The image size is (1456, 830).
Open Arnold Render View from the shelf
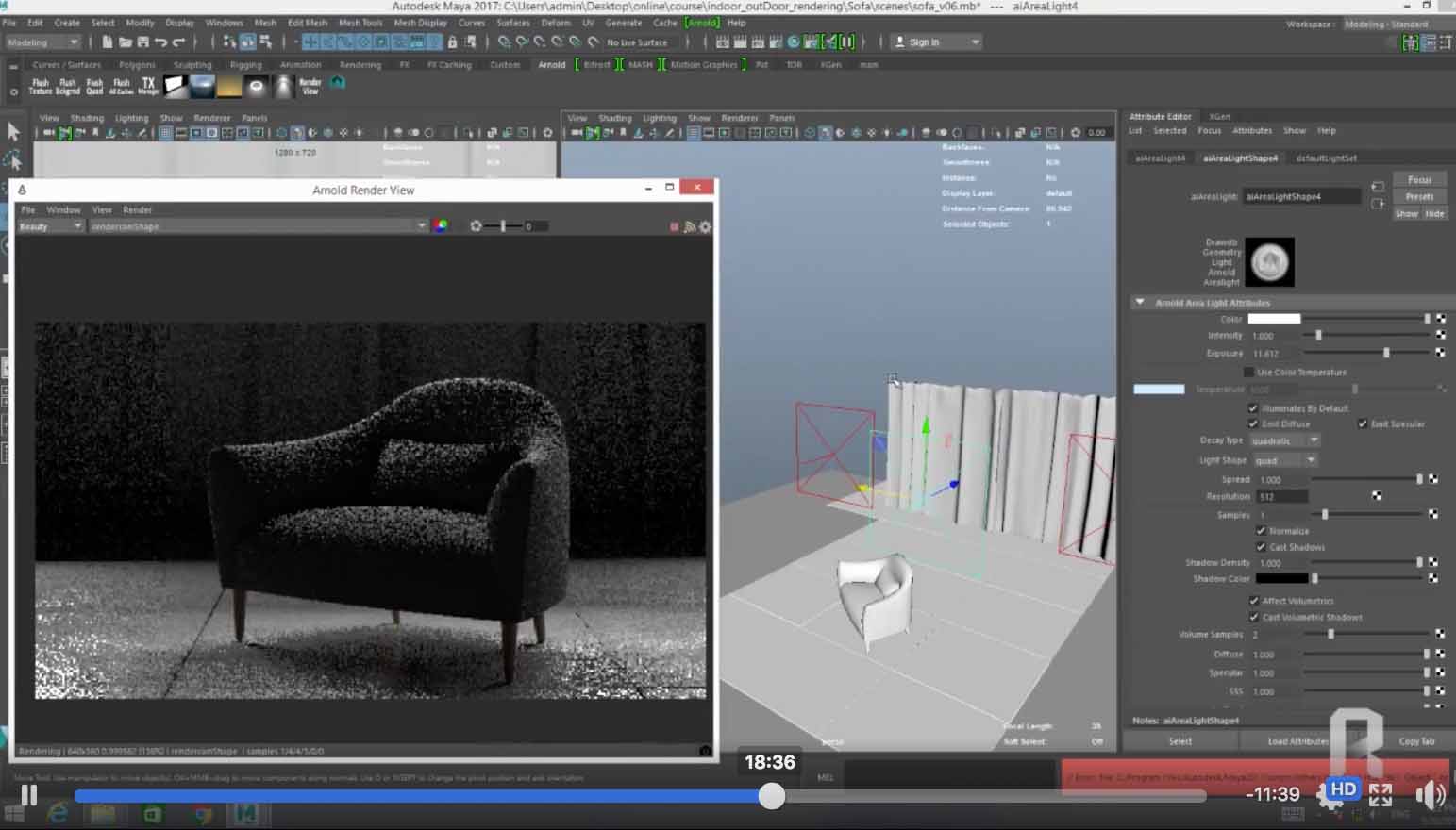310,86
